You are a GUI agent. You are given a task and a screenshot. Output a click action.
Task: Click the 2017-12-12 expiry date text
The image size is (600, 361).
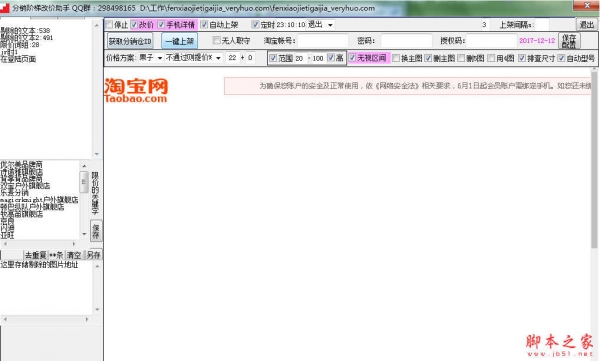point(537,41)
